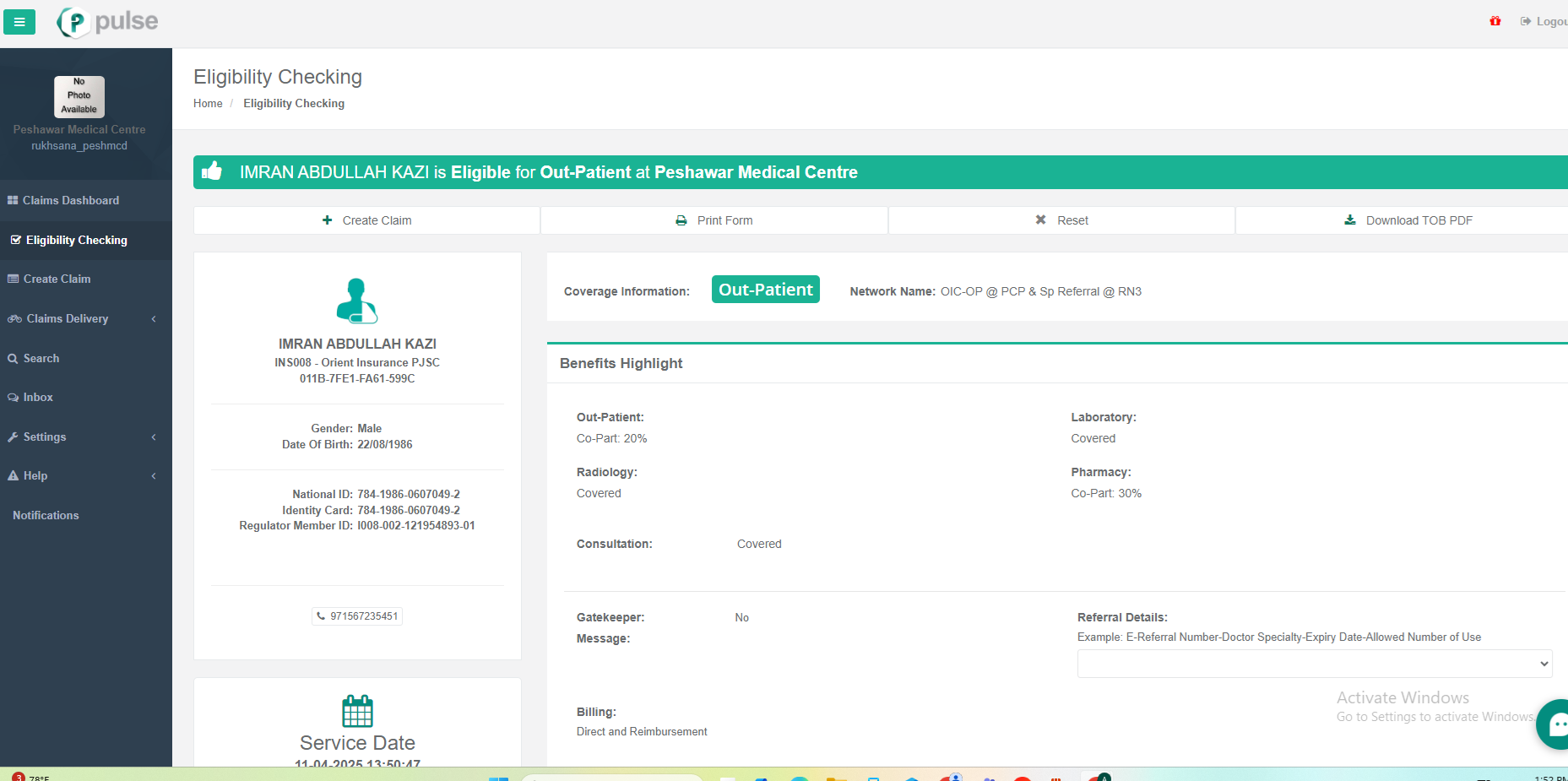The width and height of the screenshot is (1568, 781).
Task: Open the chat support bubble
Action: 1554,724
